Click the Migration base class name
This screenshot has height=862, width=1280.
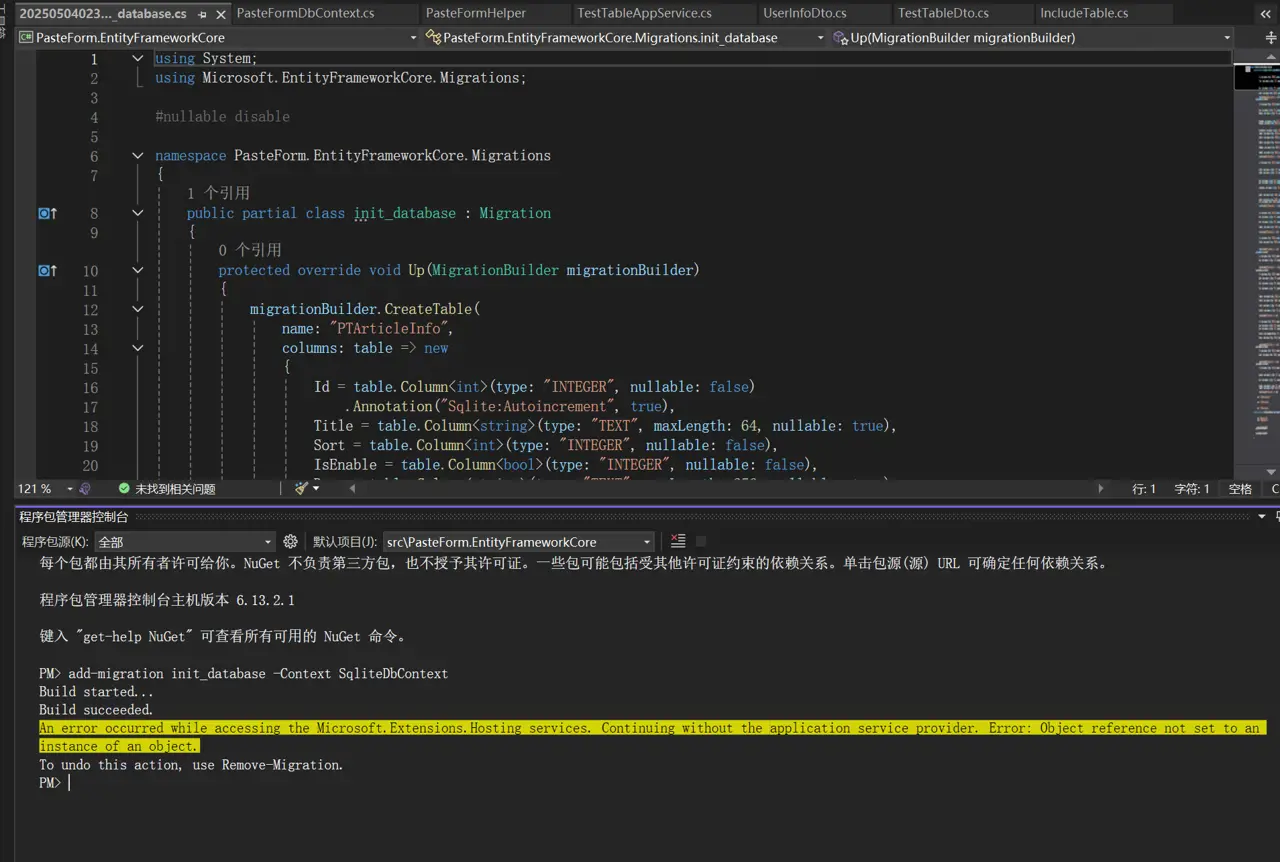tap(515, 213)
